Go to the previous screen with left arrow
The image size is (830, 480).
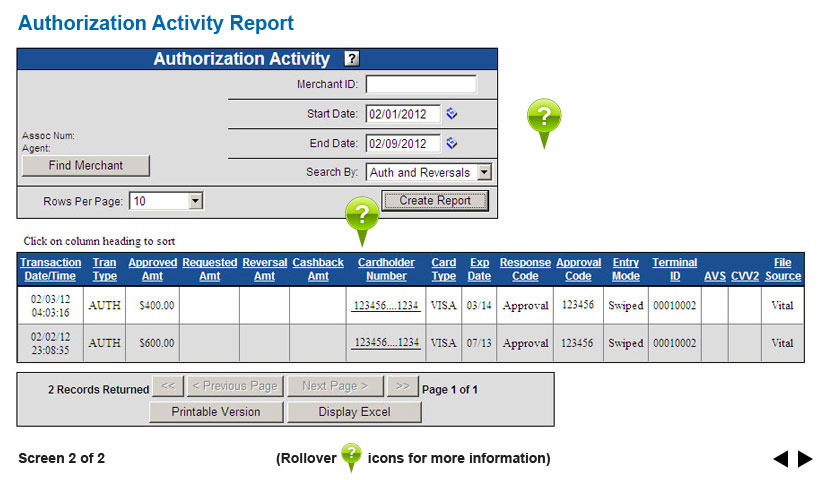click(781, 459)
